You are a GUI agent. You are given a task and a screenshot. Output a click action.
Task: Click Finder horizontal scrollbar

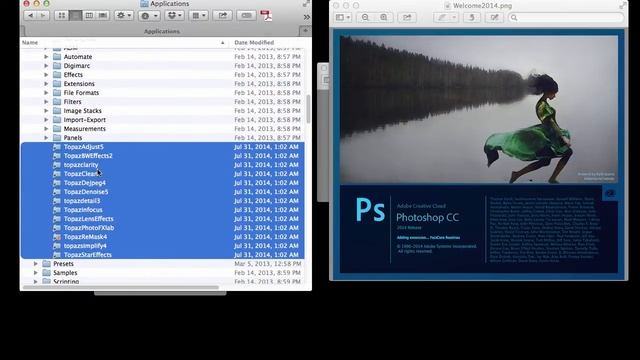pyautogui.click(x=120, y=287)
